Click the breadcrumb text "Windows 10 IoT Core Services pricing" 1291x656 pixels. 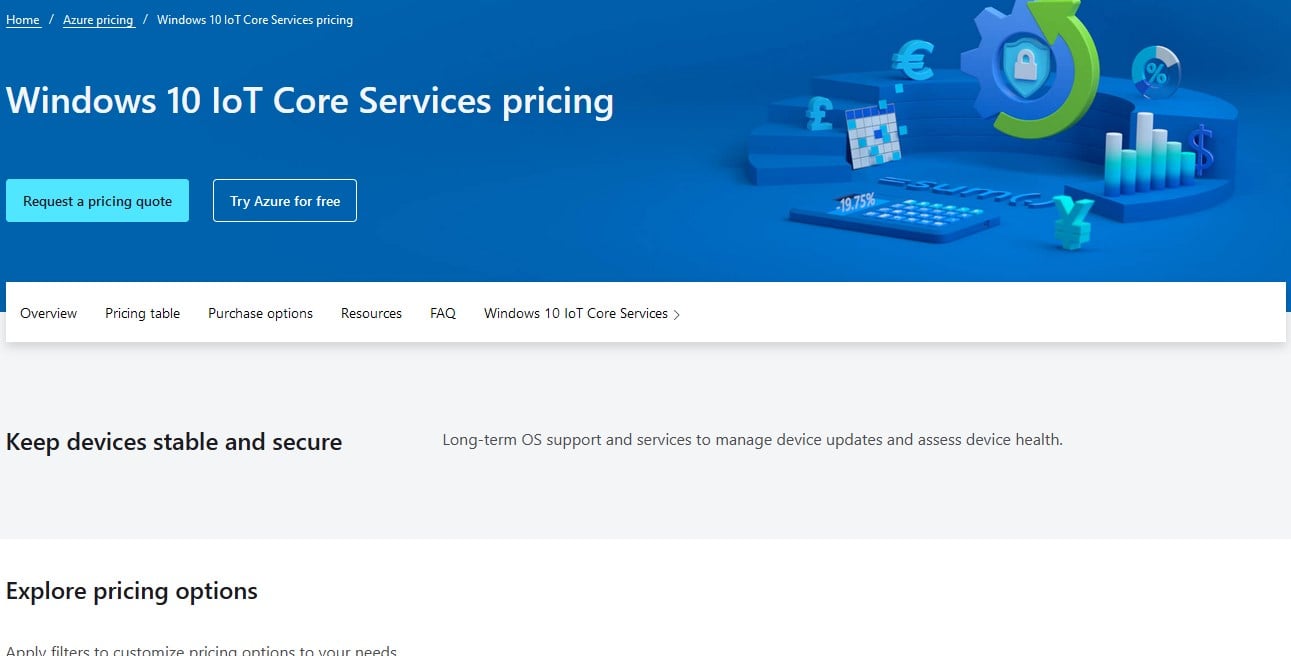coord(255,20)
